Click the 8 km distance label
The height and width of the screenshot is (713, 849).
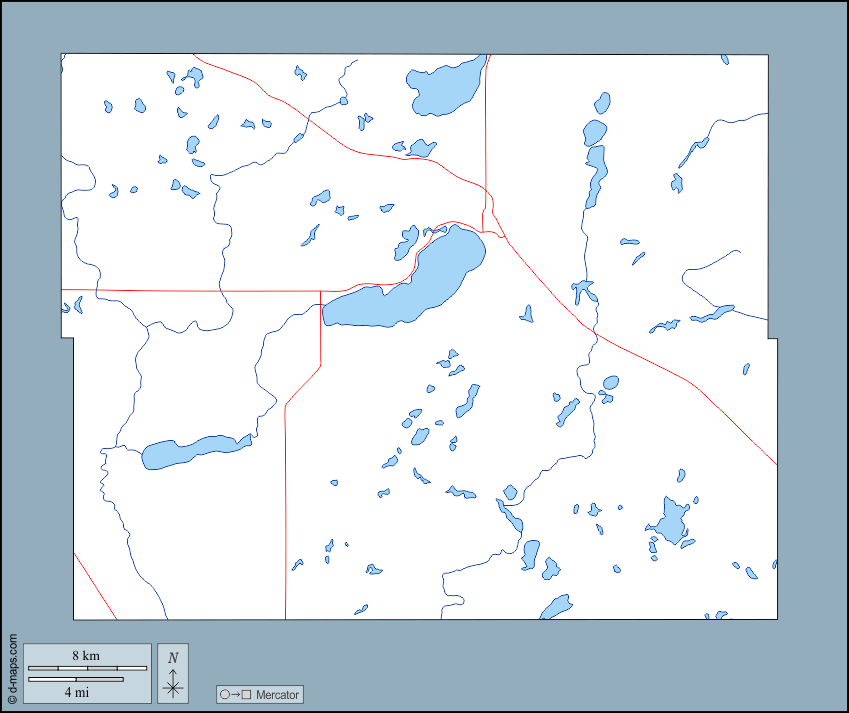click(85, 655)
